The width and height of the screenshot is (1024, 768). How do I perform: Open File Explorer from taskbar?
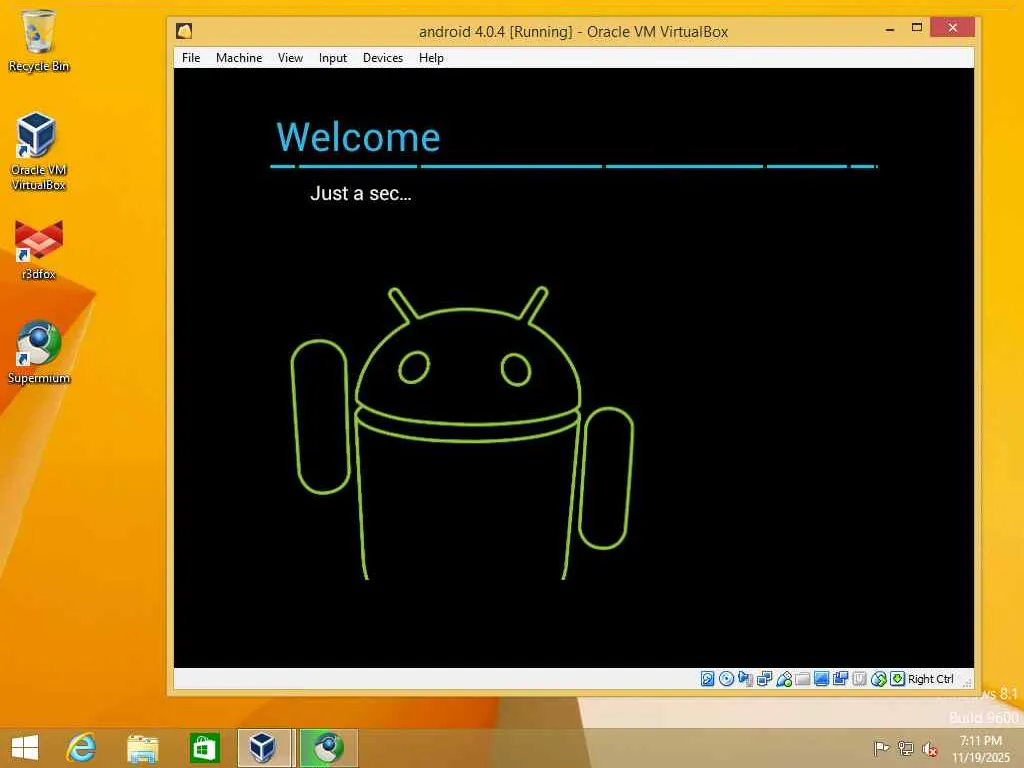tap(142, 747)
